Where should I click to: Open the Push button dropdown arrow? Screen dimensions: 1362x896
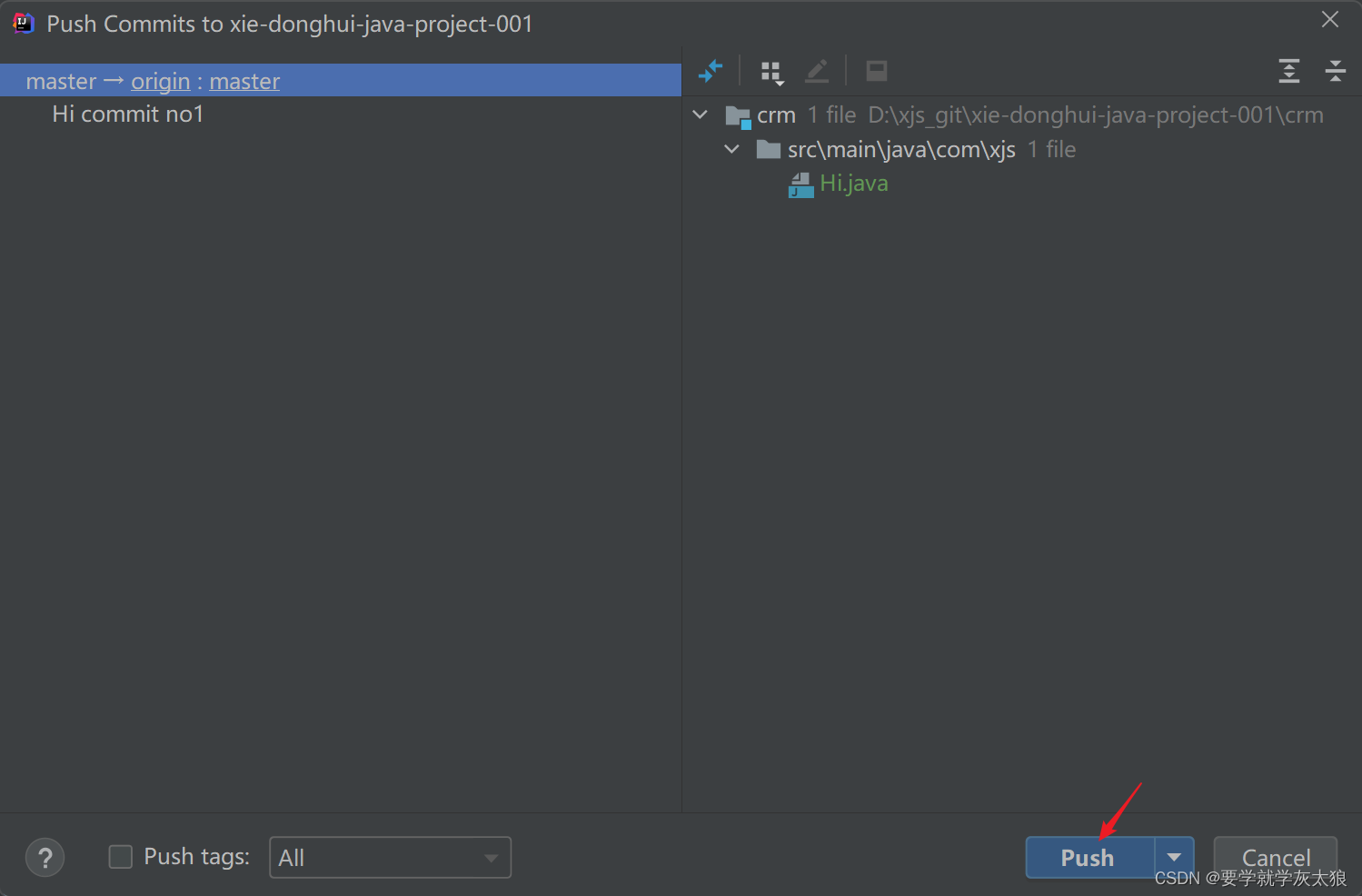1174,857
